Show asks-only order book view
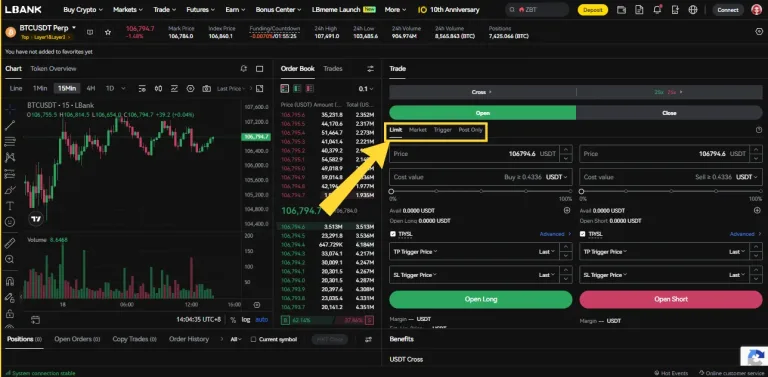This screenshot has height=377, width=768. pyautogui.click(x=310, y=89)
